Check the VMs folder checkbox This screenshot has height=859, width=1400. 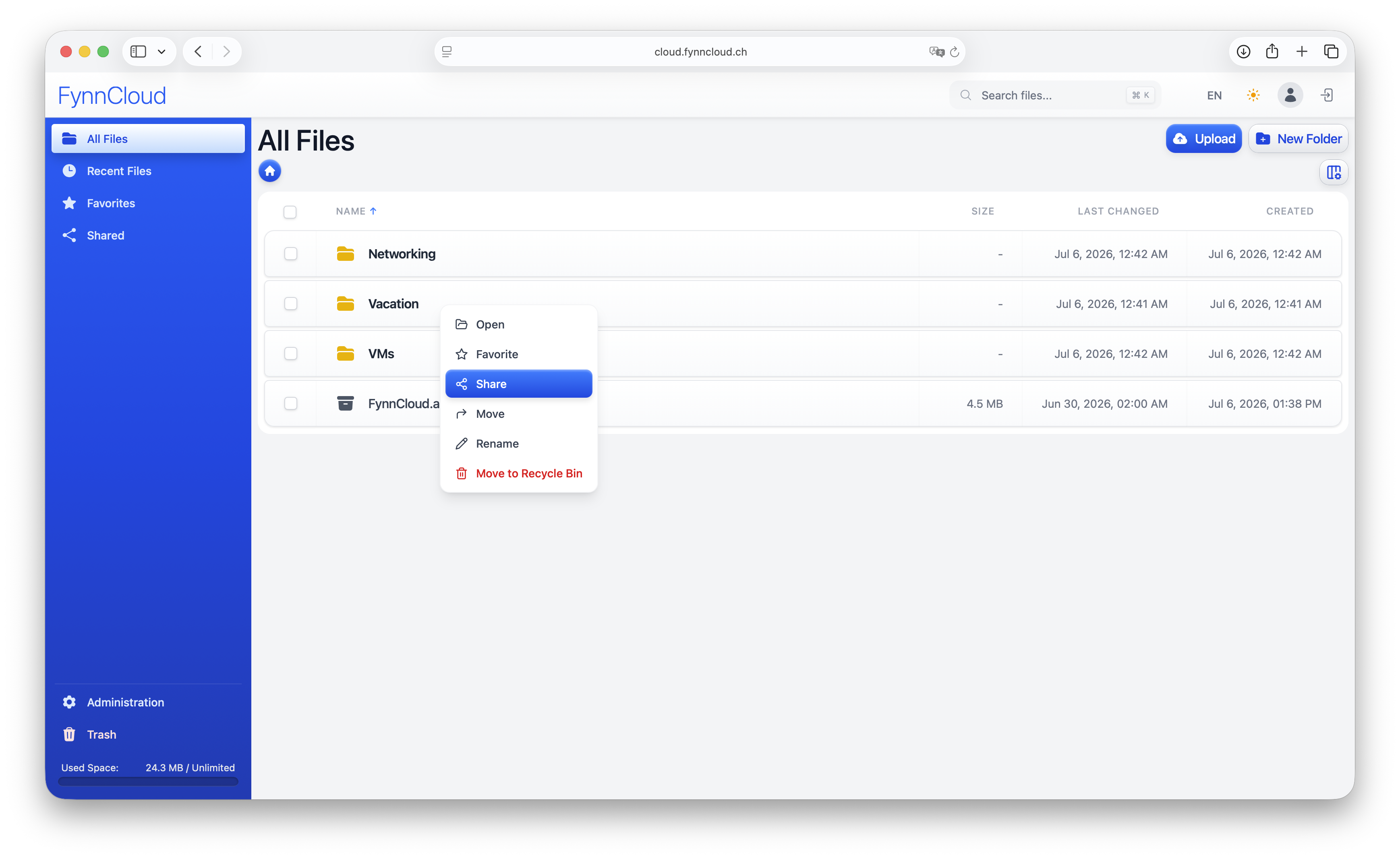pos(290,353)
